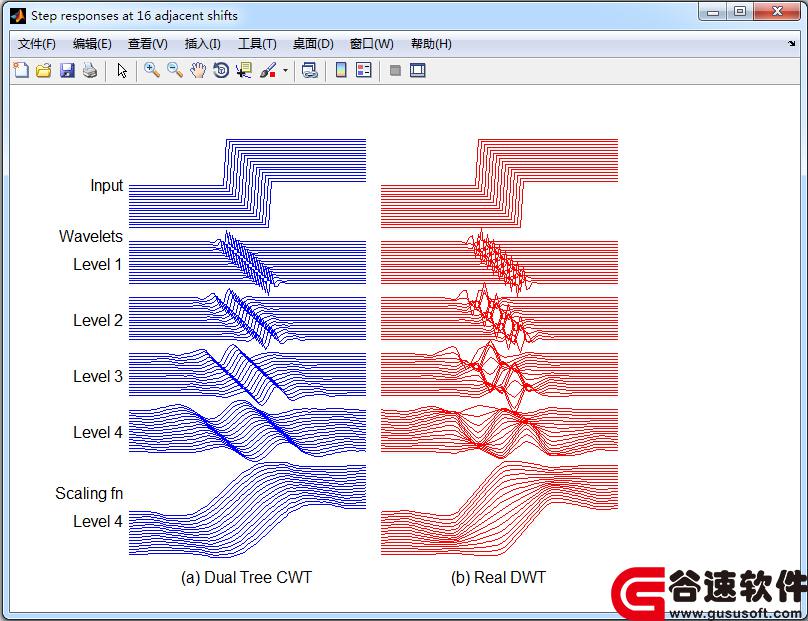Save figure with the floppy disk icon
The height and width of the screenshot is (621, 808).
coord(67,70)
